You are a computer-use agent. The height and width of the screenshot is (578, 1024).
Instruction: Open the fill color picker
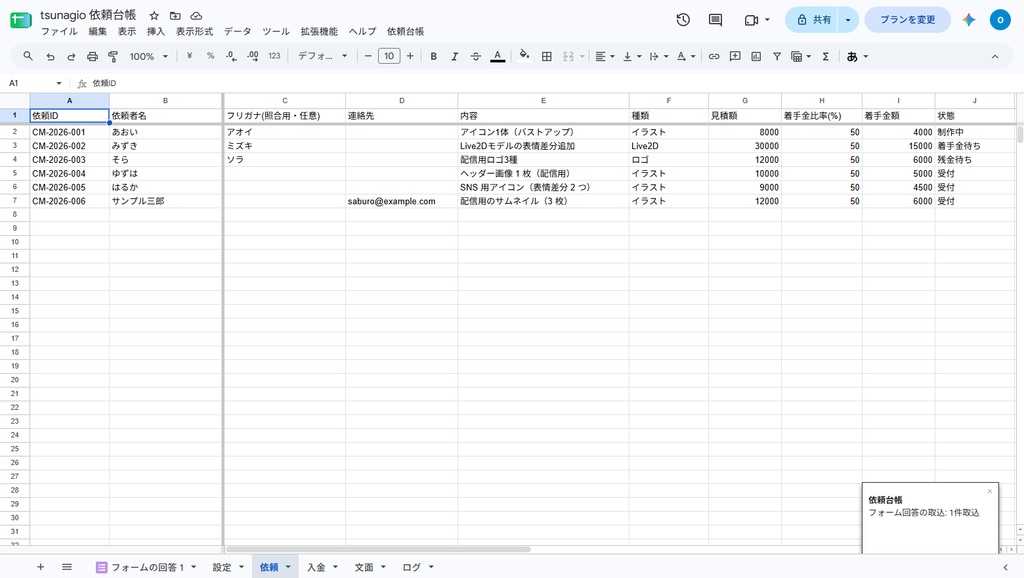click(524, 56)
